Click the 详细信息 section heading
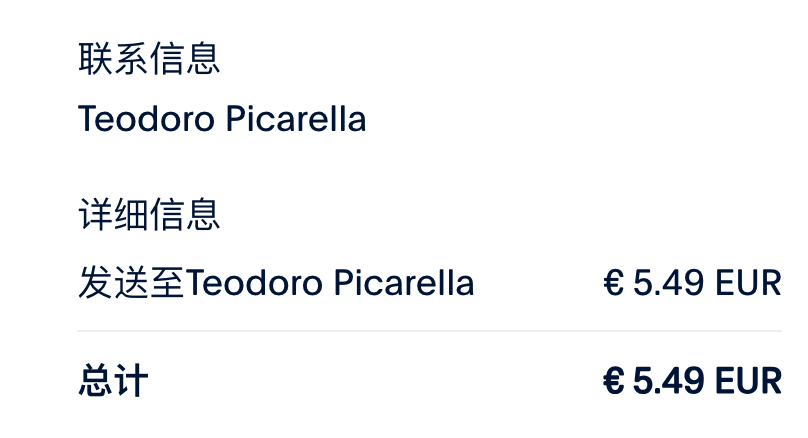The width and height of the screenshot is (808, 438). tap(149, 215)
